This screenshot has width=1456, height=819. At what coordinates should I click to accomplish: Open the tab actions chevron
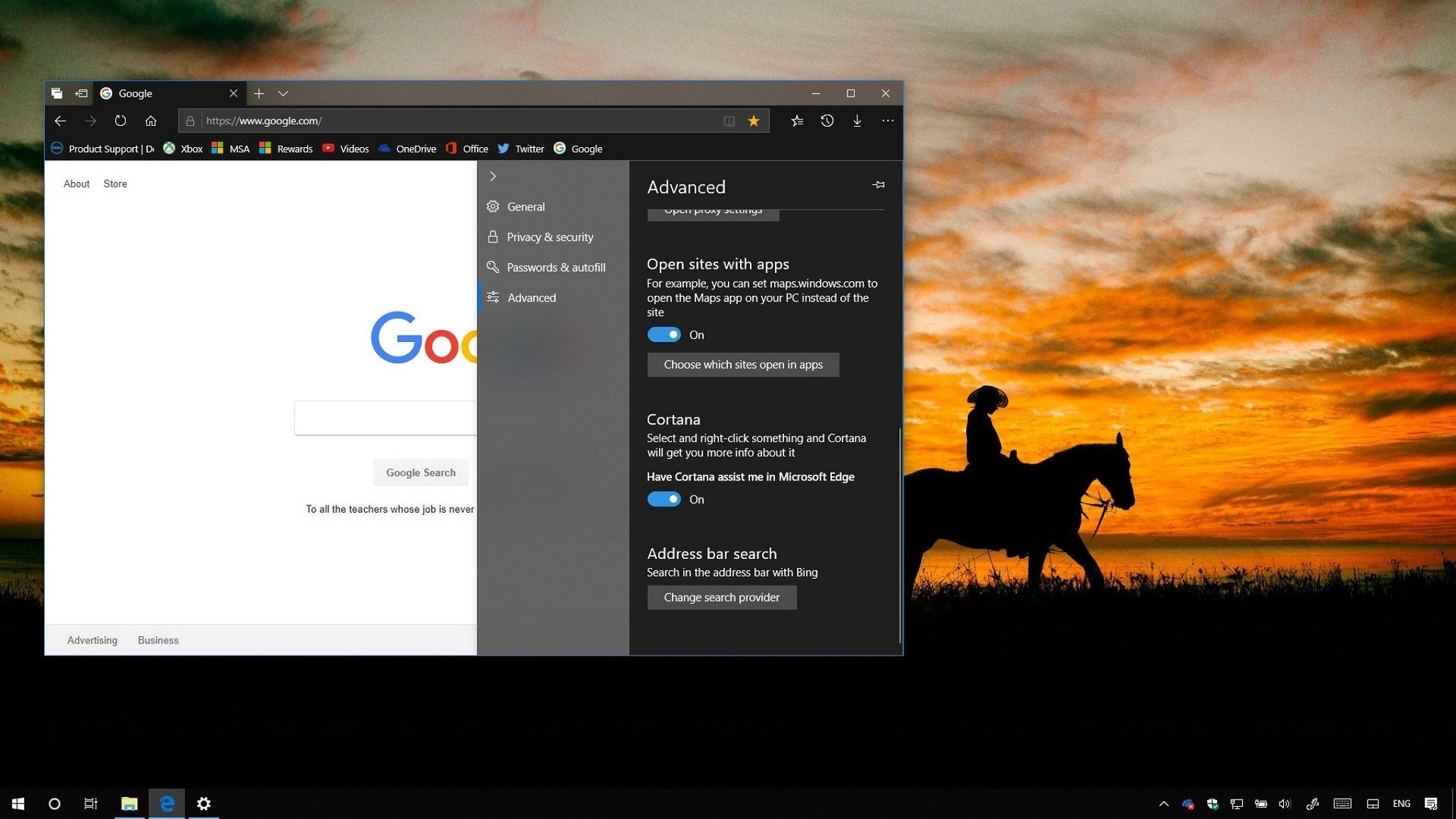[x=283, y=93]
